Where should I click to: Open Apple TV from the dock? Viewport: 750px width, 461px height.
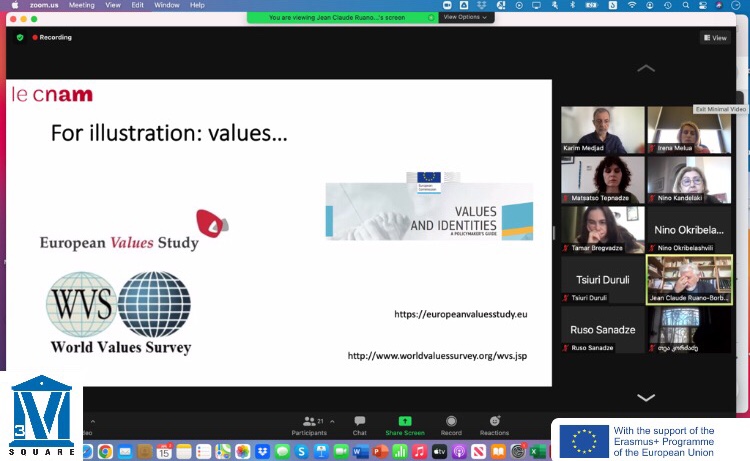point(439,451)
